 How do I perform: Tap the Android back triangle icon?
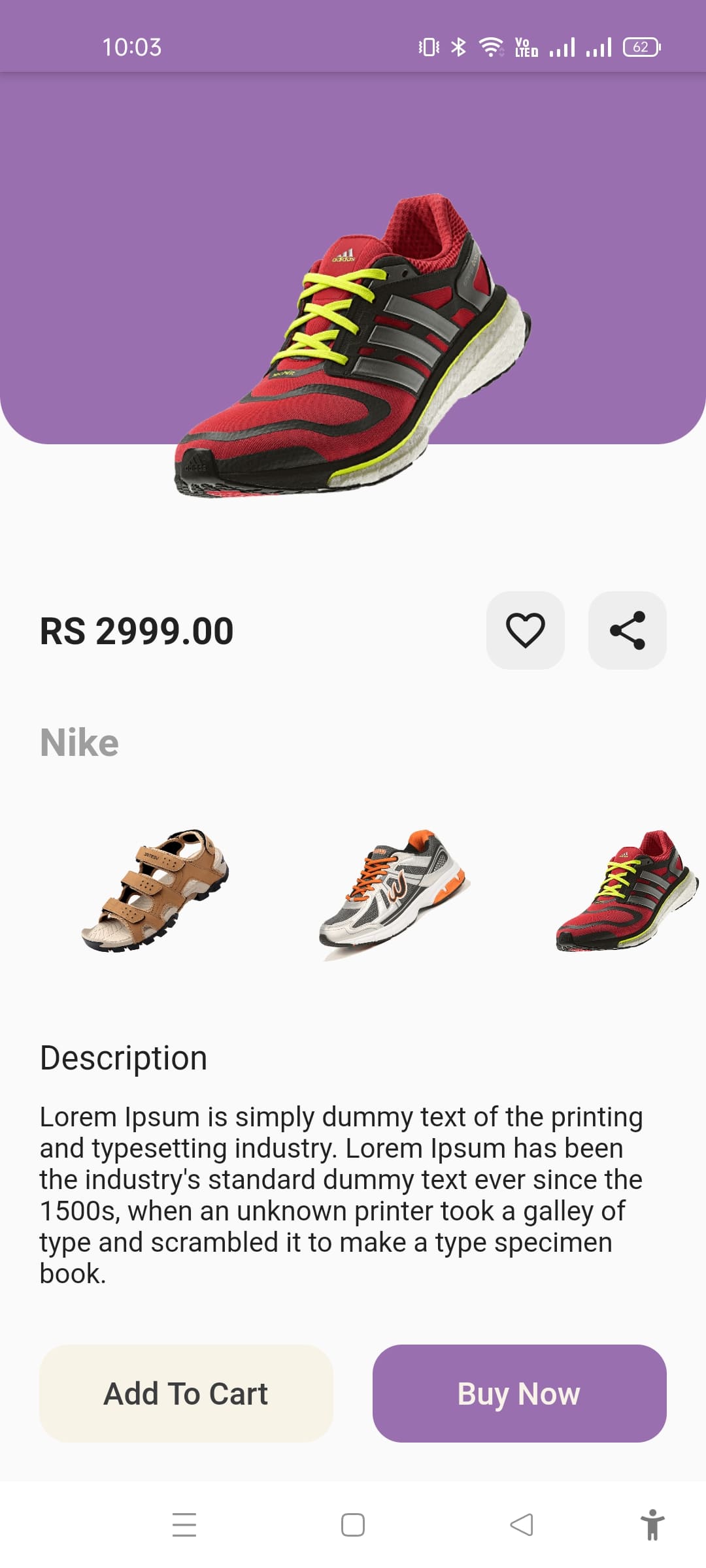(522, 1525)
